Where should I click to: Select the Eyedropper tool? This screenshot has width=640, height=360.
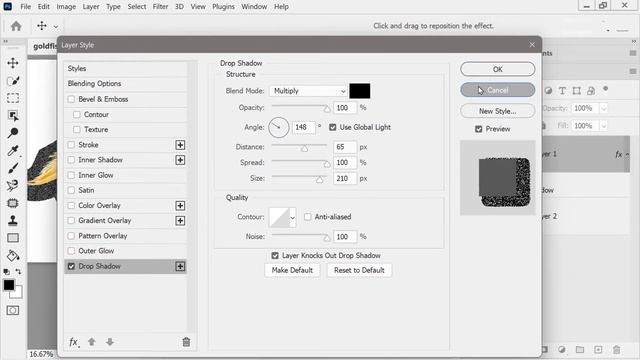[13, 151]
